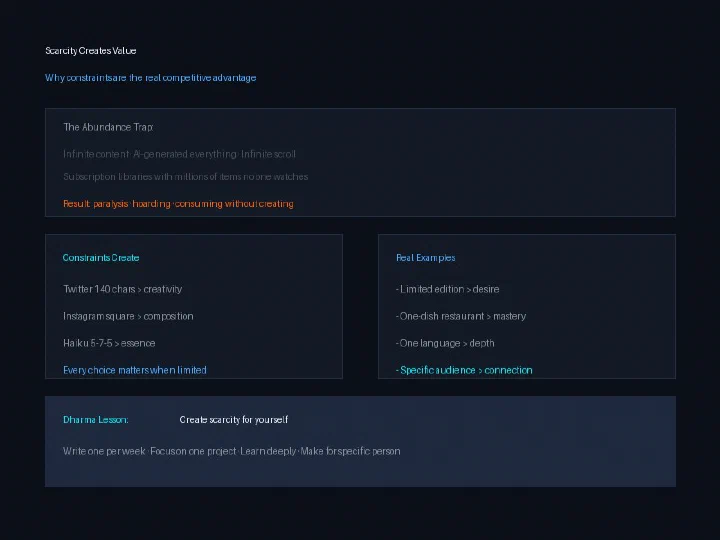The image size is (720, 540).
Task: Click '- Specific audience > connection'
Action: tap(464, 370)
